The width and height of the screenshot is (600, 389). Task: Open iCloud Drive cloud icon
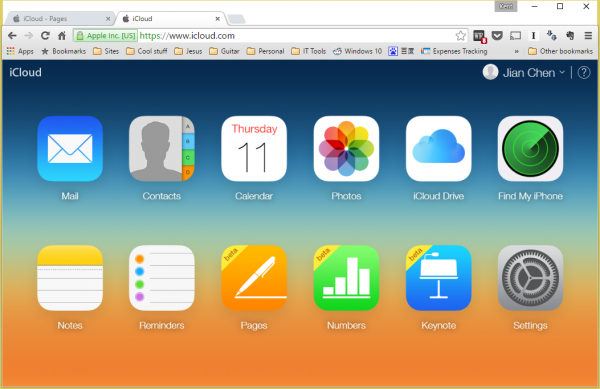439,148
